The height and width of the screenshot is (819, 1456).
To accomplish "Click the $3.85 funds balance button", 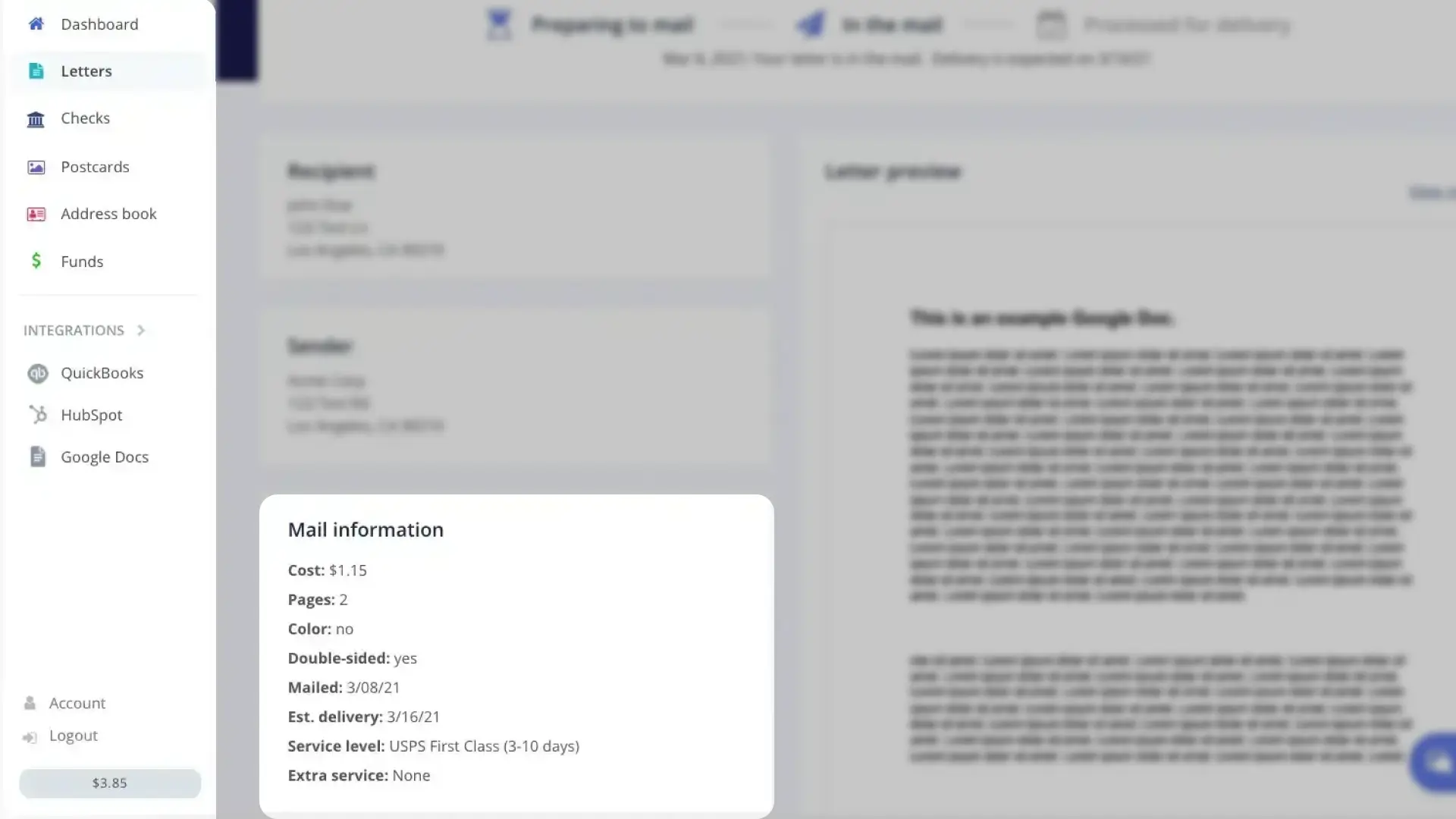I will click(x=109, y=782).
